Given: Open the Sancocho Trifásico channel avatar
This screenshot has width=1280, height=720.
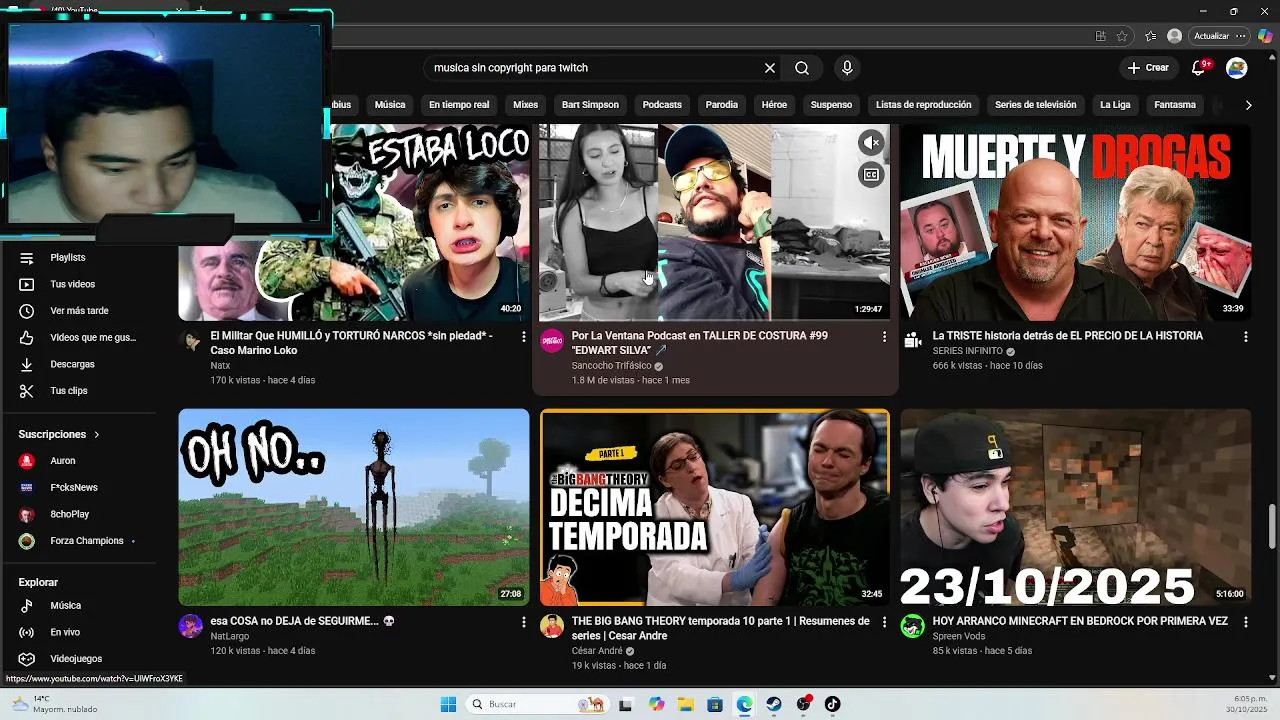Looking at the screenshot, I should click(x=552, y=341).
